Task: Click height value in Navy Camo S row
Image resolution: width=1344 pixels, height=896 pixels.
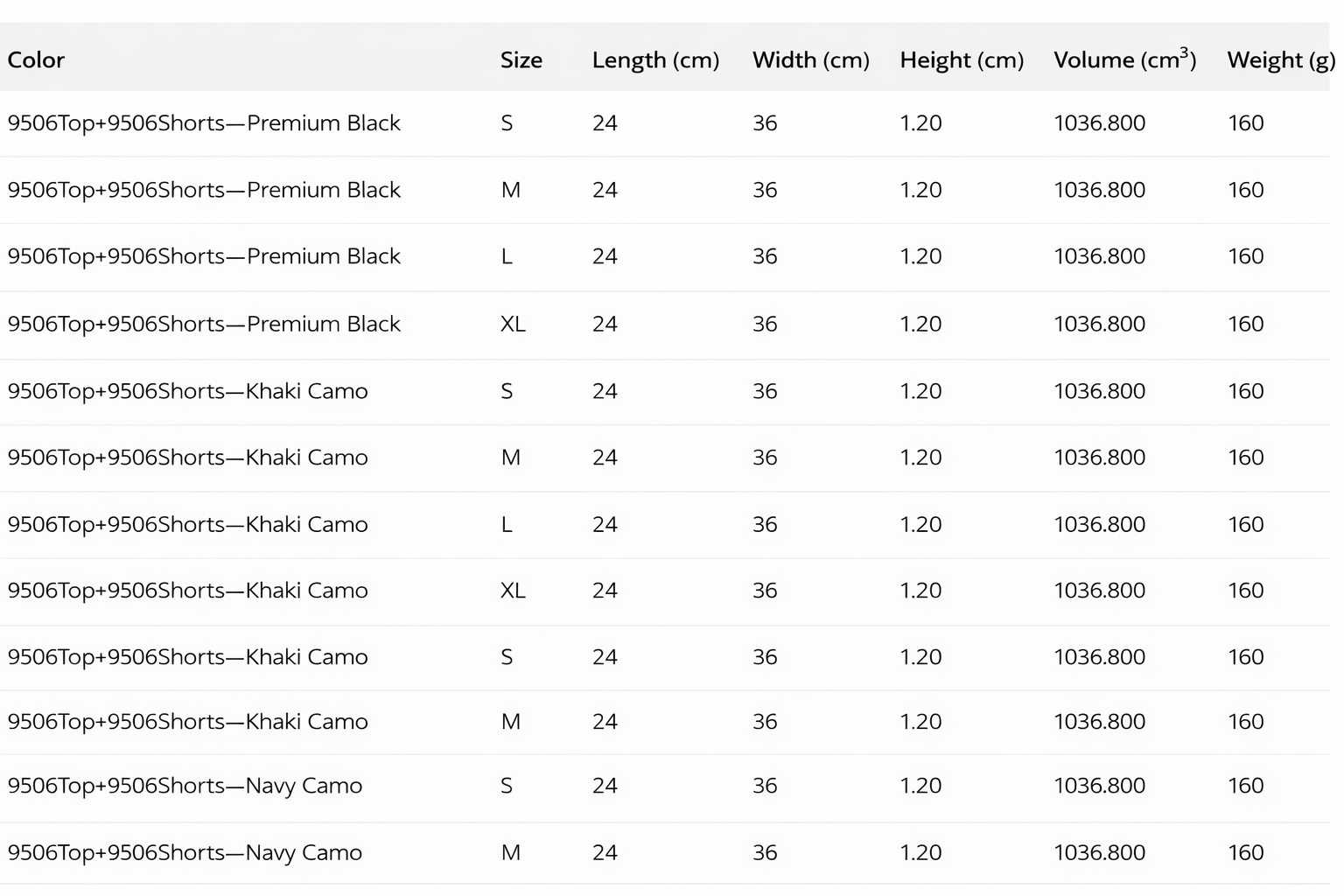Action: (920, 786)
